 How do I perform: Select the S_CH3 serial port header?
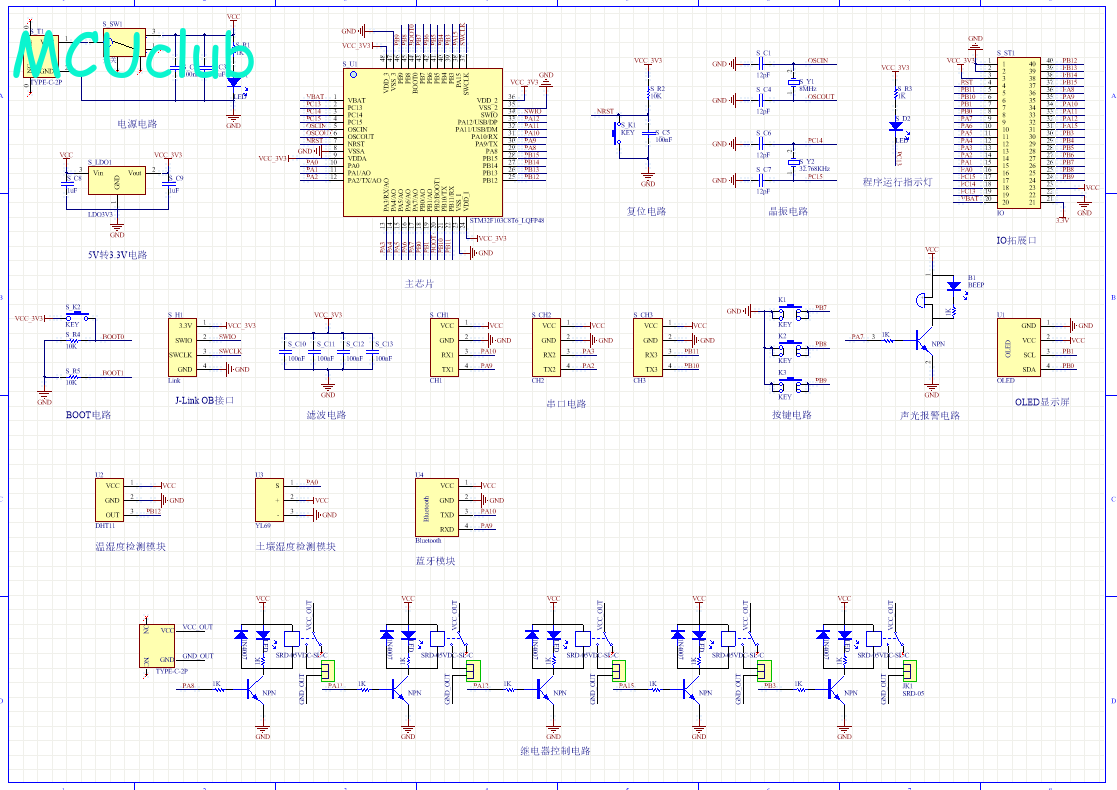pos(648,347)
